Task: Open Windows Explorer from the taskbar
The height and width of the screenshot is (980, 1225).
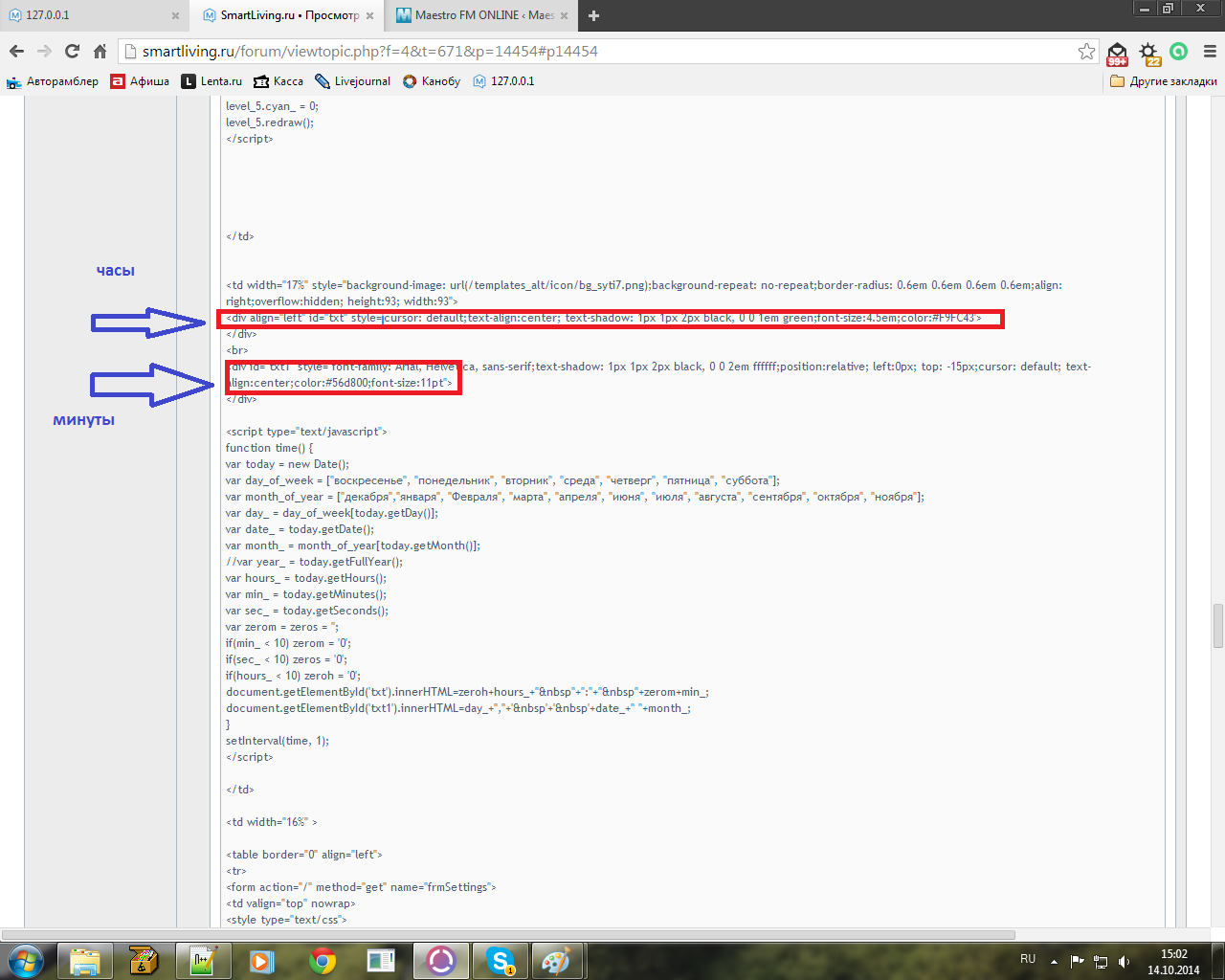Action: click(85, 960)
